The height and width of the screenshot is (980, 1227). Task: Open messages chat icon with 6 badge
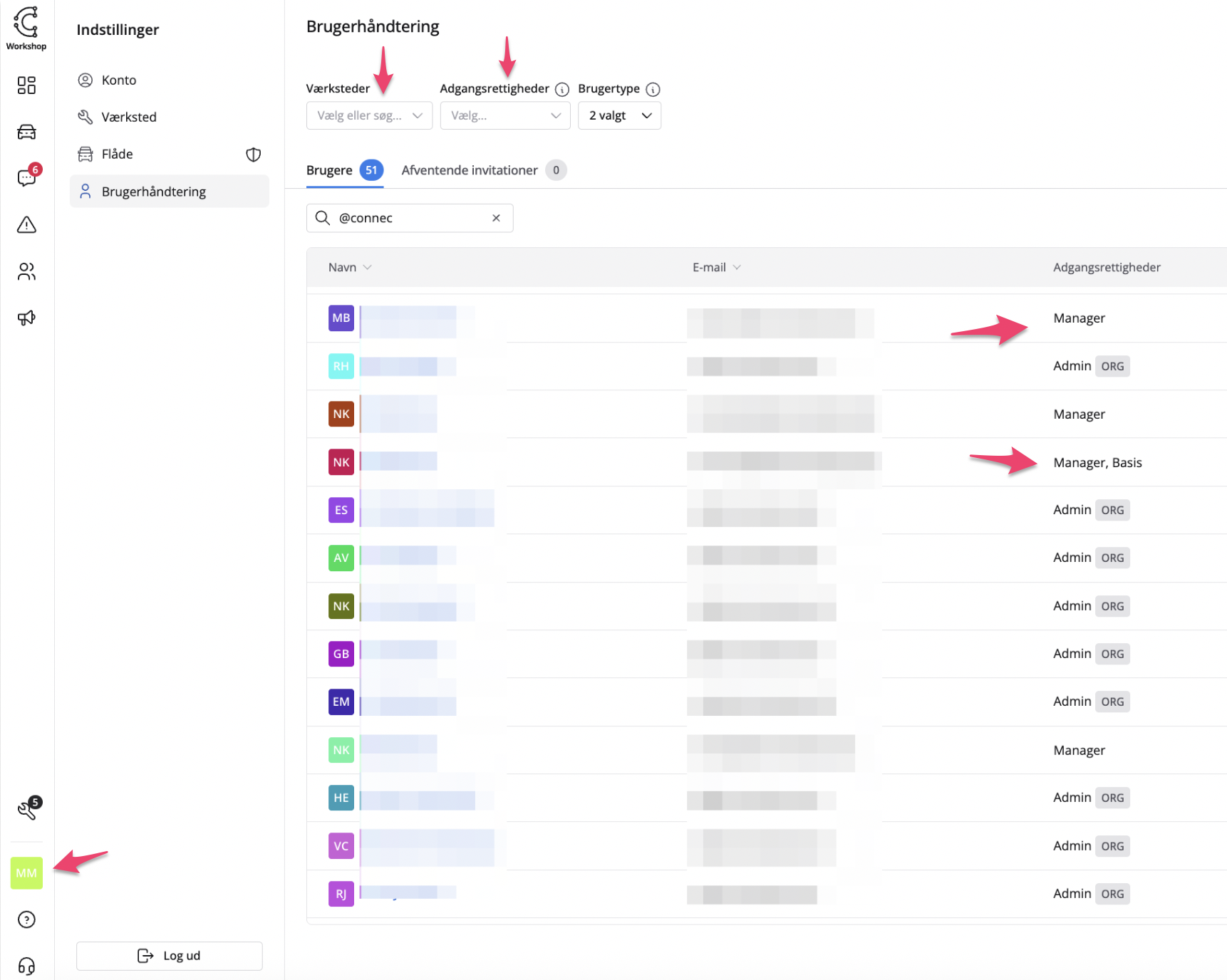pyautogui.click(x=26, y=178)
